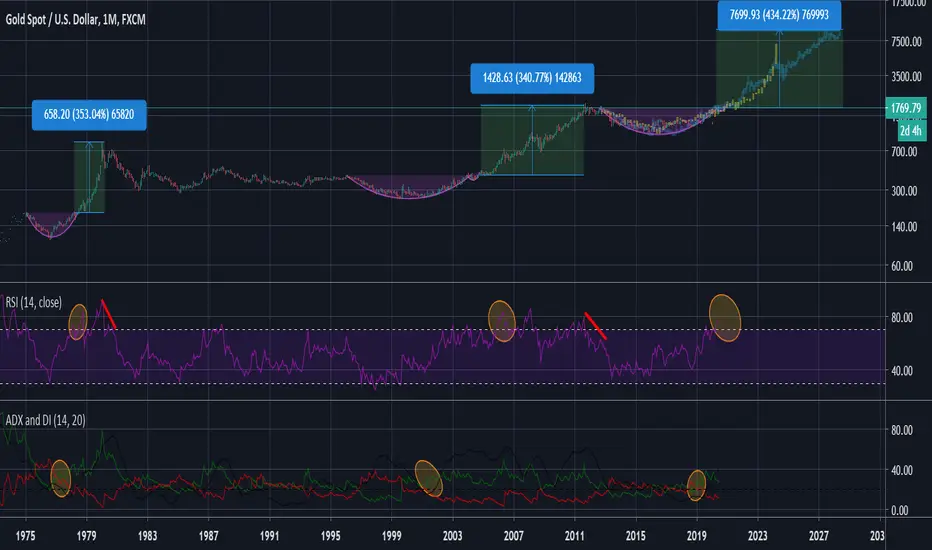Click the 2027 date on time axis
932x550 pixels.
pos(819,536)
